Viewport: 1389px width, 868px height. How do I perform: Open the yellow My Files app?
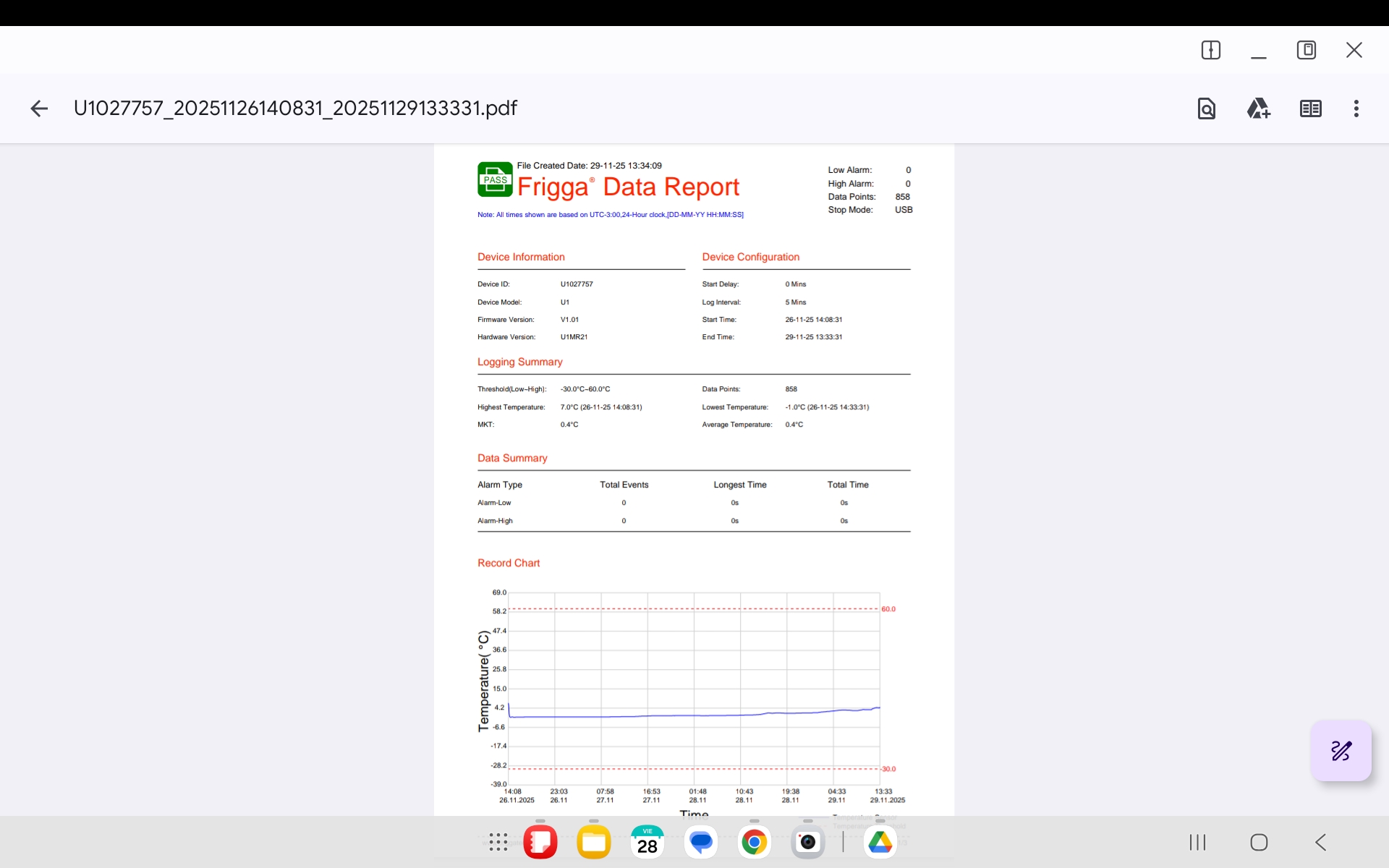[x=593, y=842]
